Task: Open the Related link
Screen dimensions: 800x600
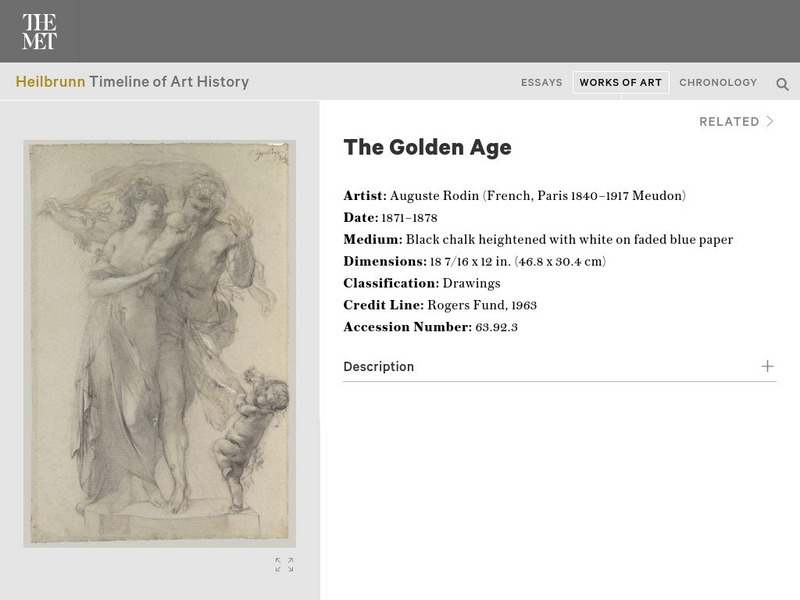Action: [x=729, y=122]
